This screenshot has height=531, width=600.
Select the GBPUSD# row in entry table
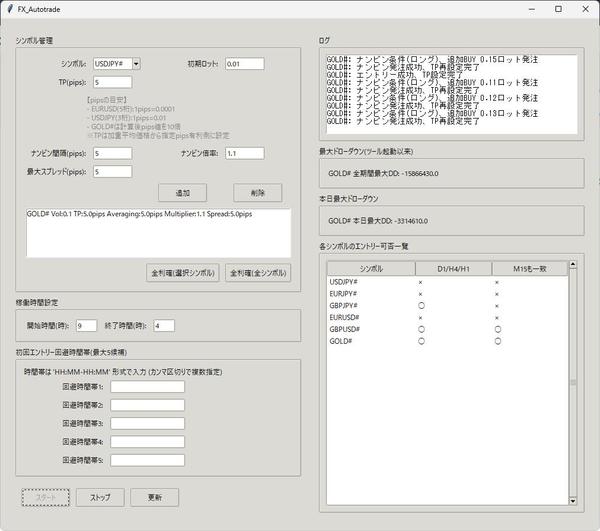[x=447, y=329]
